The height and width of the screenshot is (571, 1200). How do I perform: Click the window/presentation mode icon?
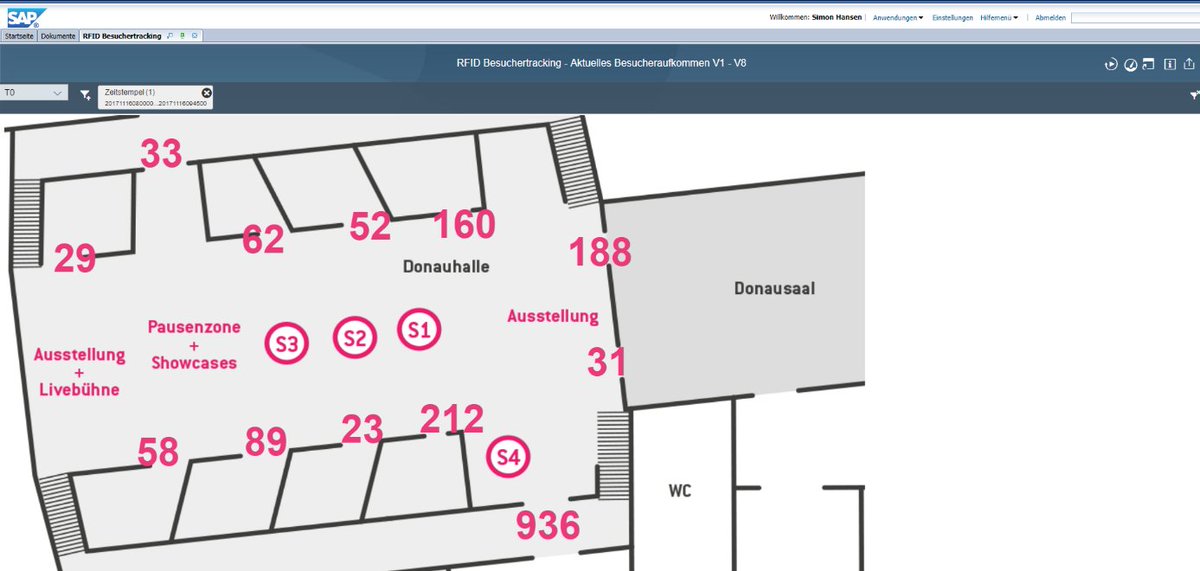tap(1149, 64)
